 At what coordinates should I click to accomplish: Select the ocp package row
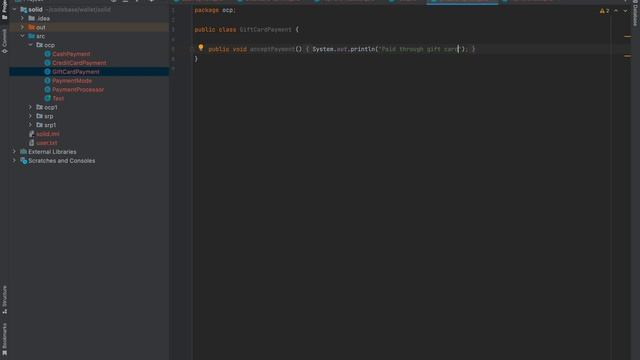[x=89, y=45]
